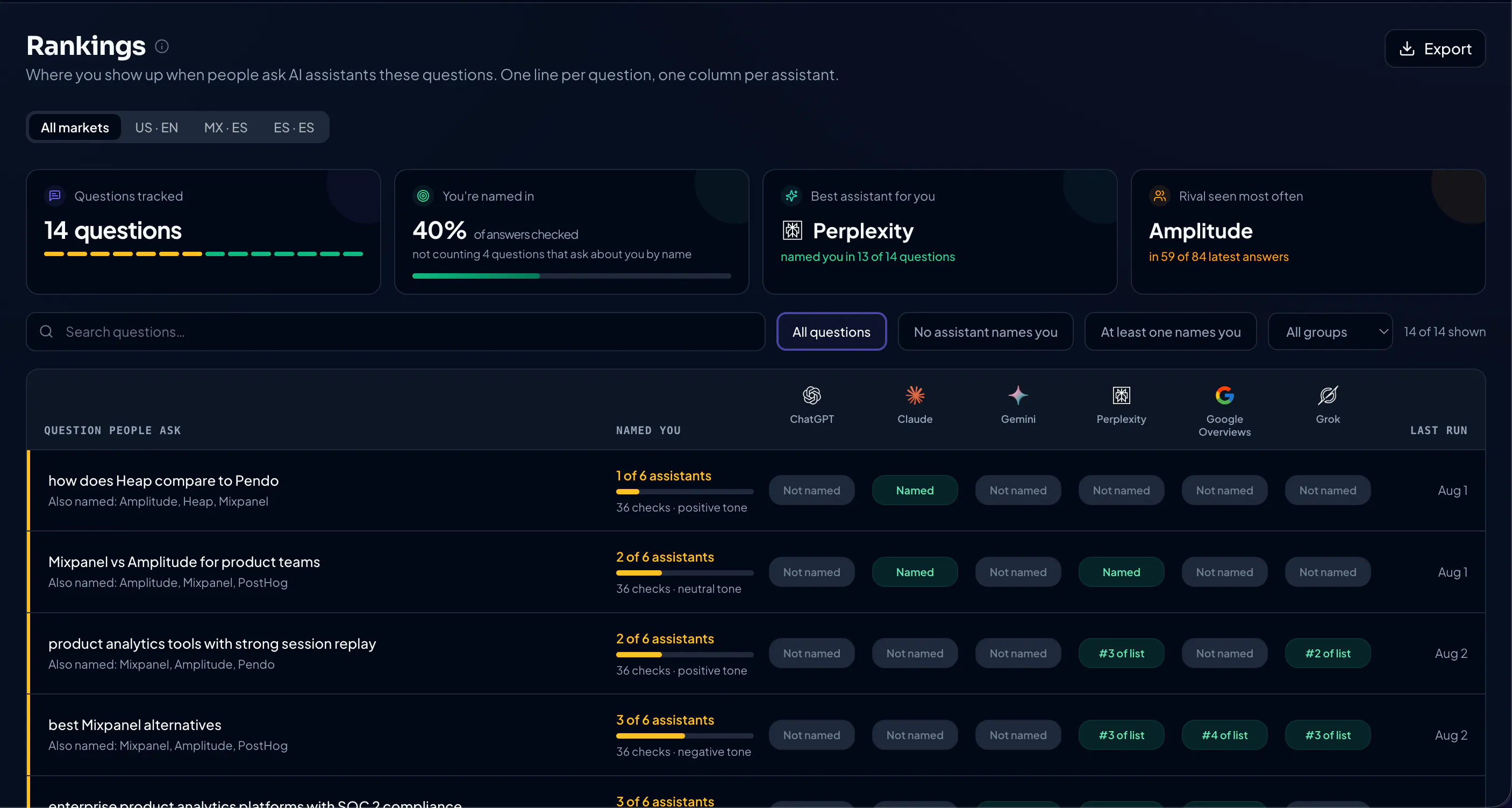
Task: Click Perplexity's #3 of list badge for session replay
Action: coord(1121,654)
